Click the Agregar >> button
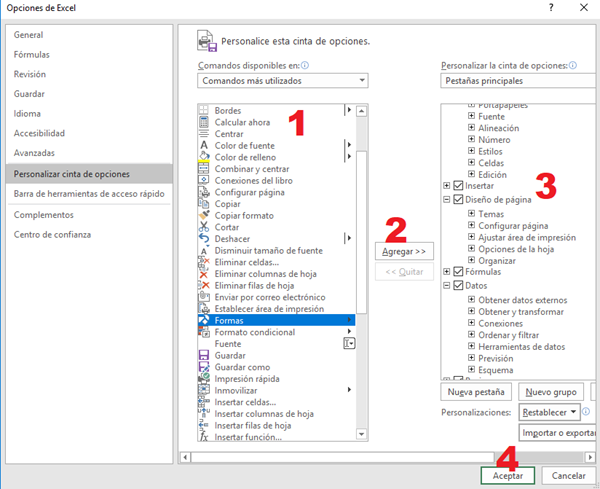 tap(404, 251)
